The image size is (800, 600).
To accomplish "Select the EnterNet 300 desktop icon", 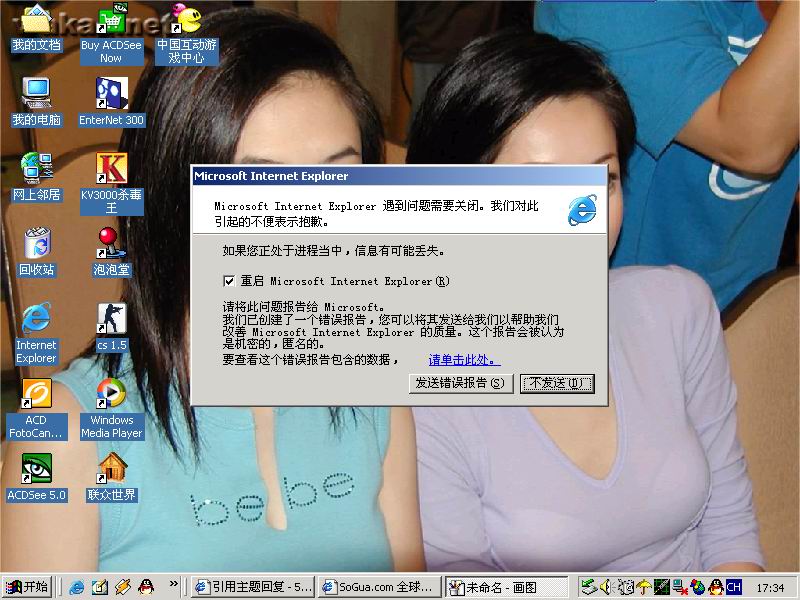I will click(x=111, y=102).
